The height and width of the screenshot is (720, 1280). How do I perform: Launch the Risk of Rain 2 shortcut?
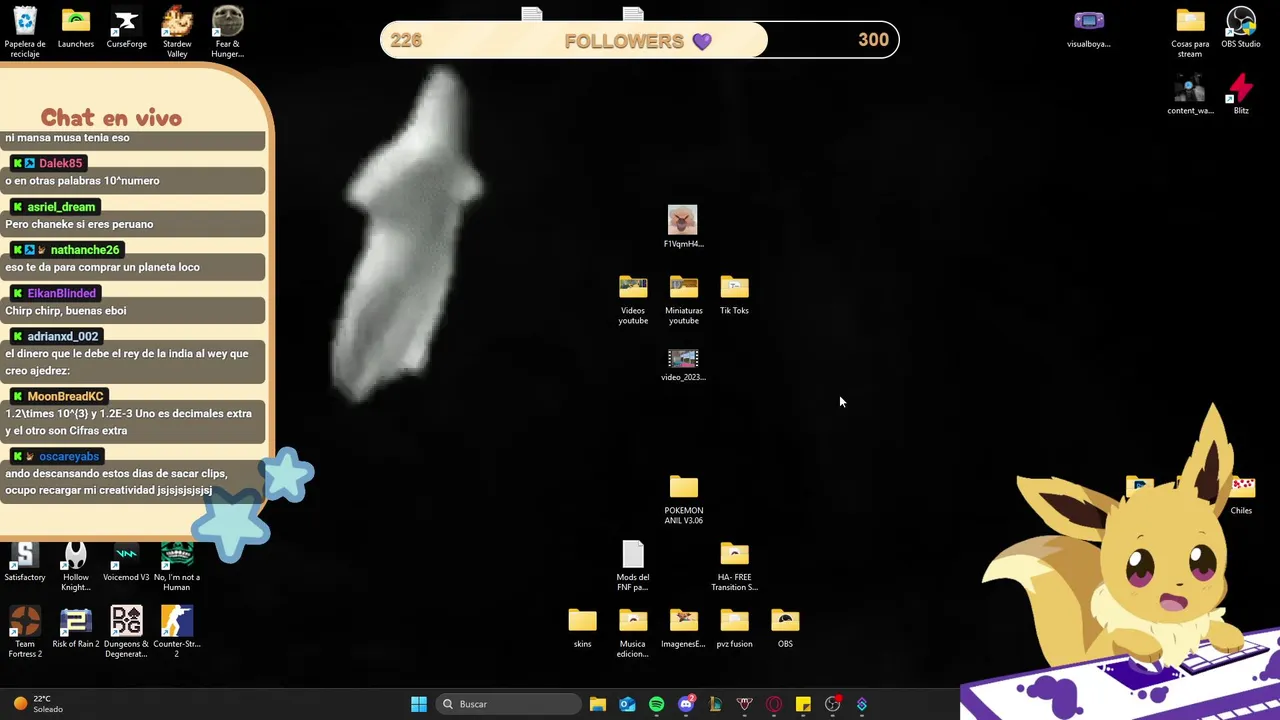76,628
